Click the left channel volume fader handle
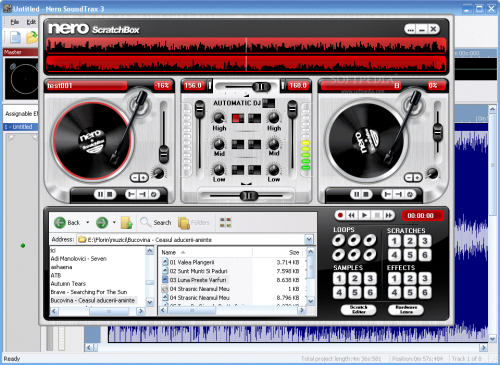Image resolution: width=500 pixels, height=365 pixels. click(200, 109)
